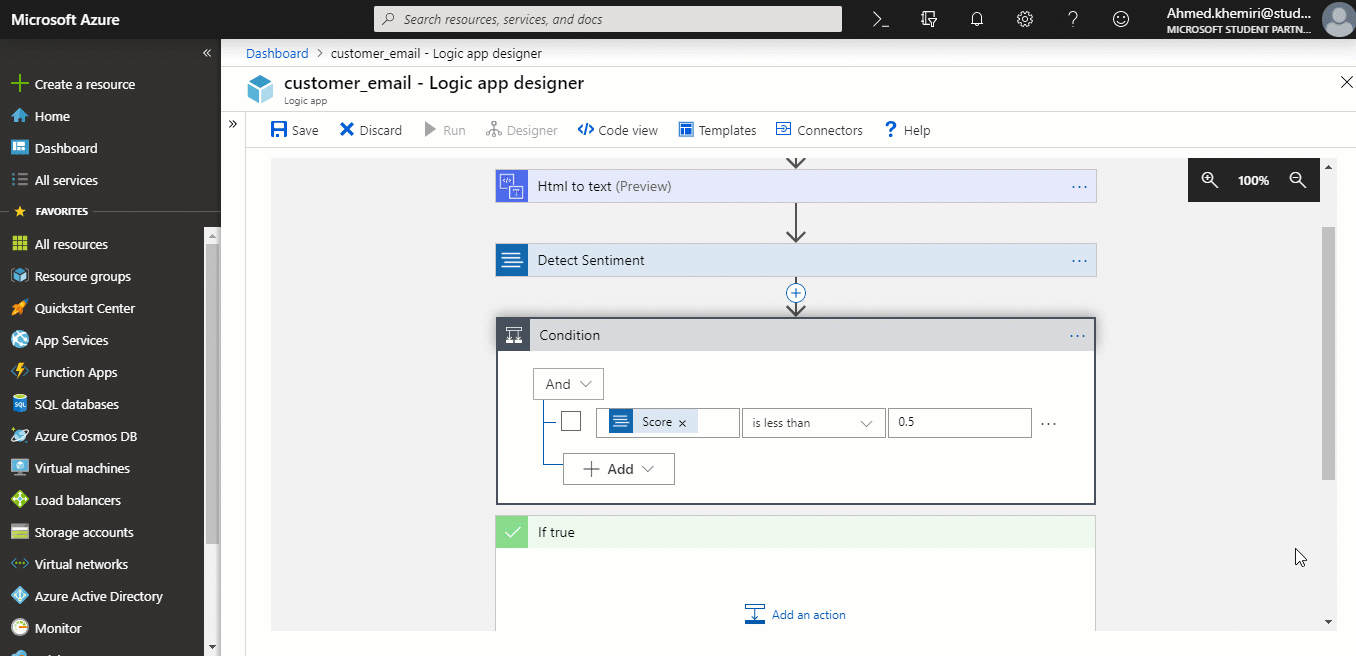Image resolution: width=1356 pixels, height=656 pixels.
Task: Expand the Html to text step
Action: (796, 186)
